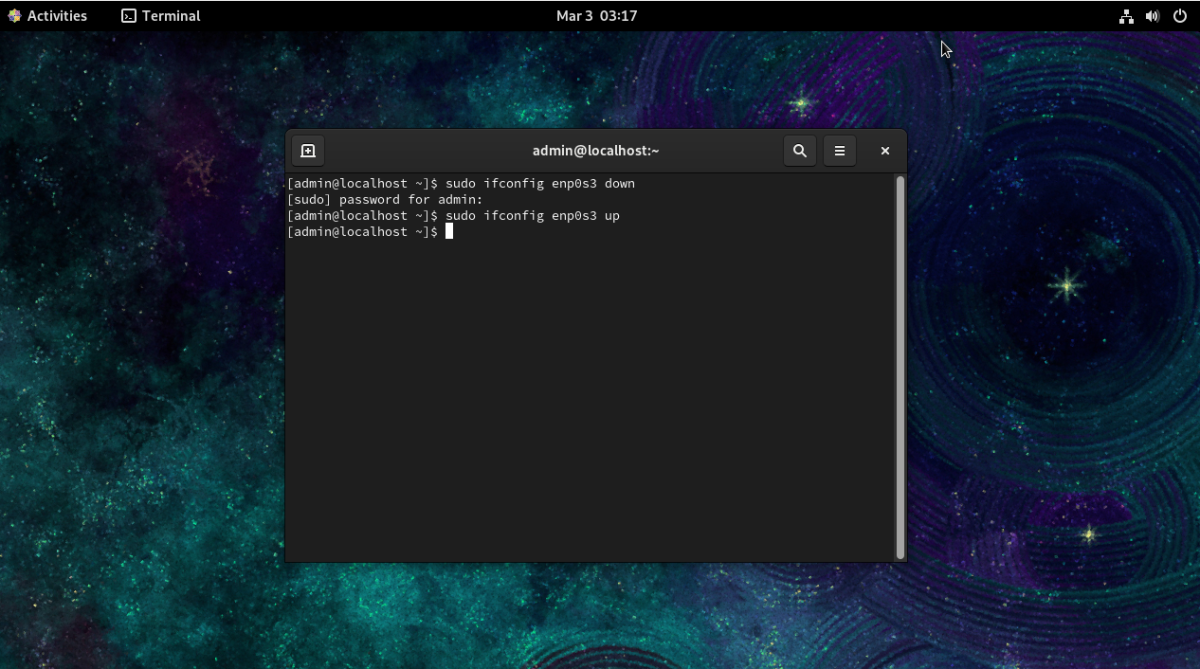Close the admin@localhost terminal window

point(885,151)
